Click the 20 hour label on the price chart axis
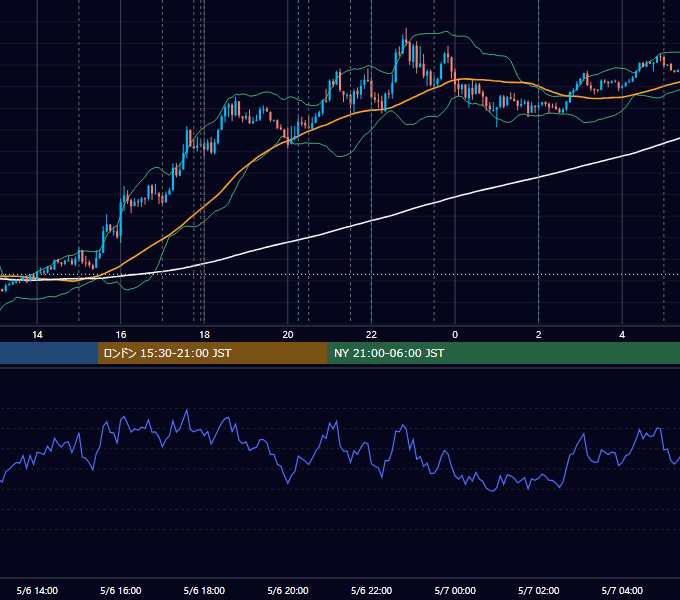 pos(288,335)
